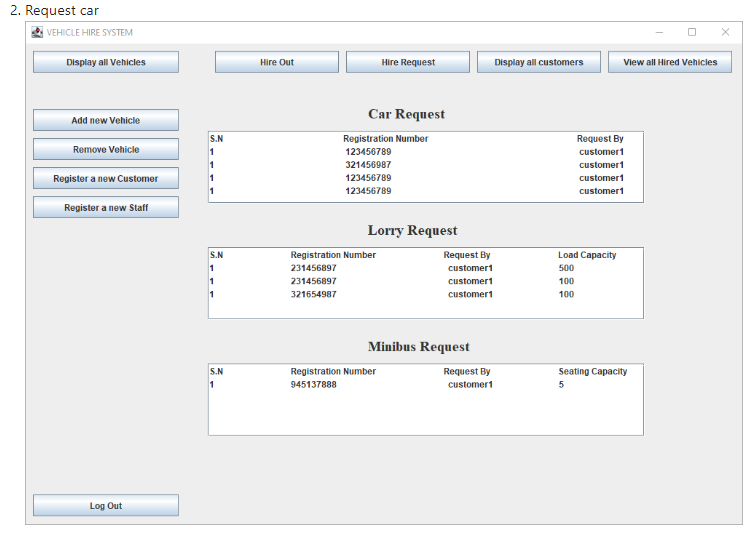Click the Log Out button
755x534 pixels.
(x=106, y=506)
